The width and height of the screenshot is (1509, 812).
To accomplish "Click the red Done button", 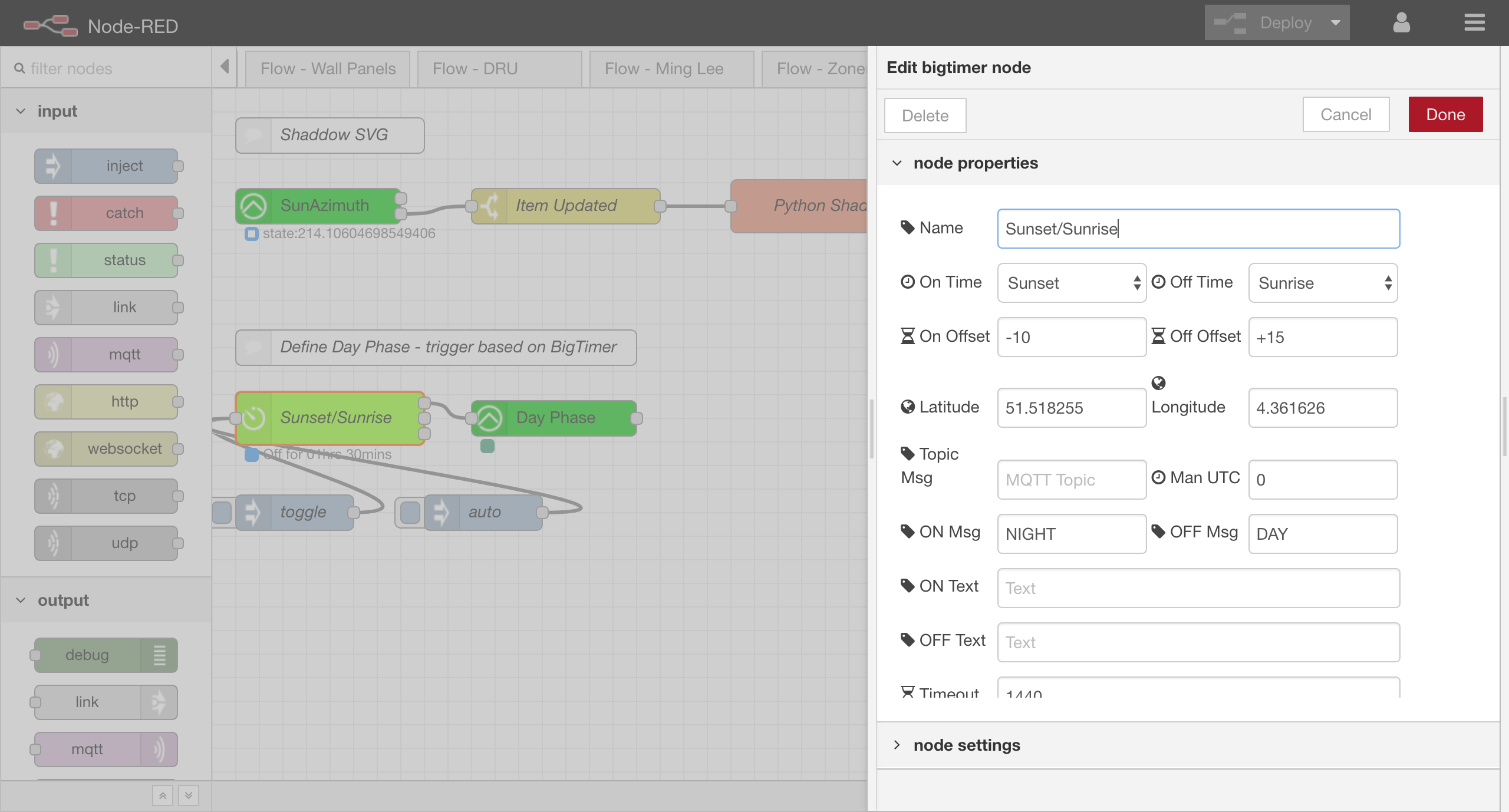I will coord(1445,114).
